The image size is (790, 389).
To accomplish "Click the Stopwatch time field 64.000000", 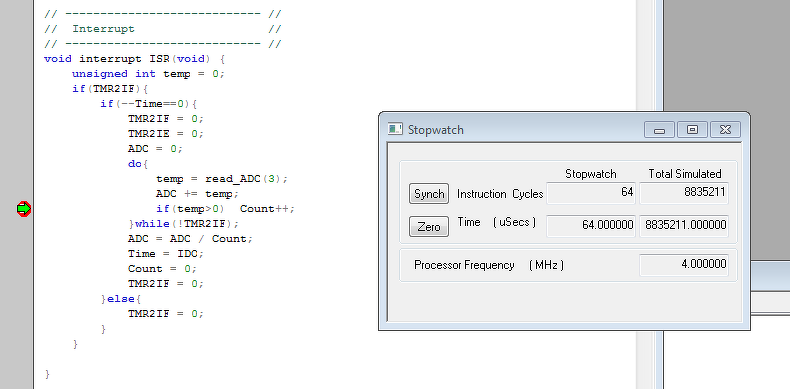I will pyautogui.click(x=591, y=225).
